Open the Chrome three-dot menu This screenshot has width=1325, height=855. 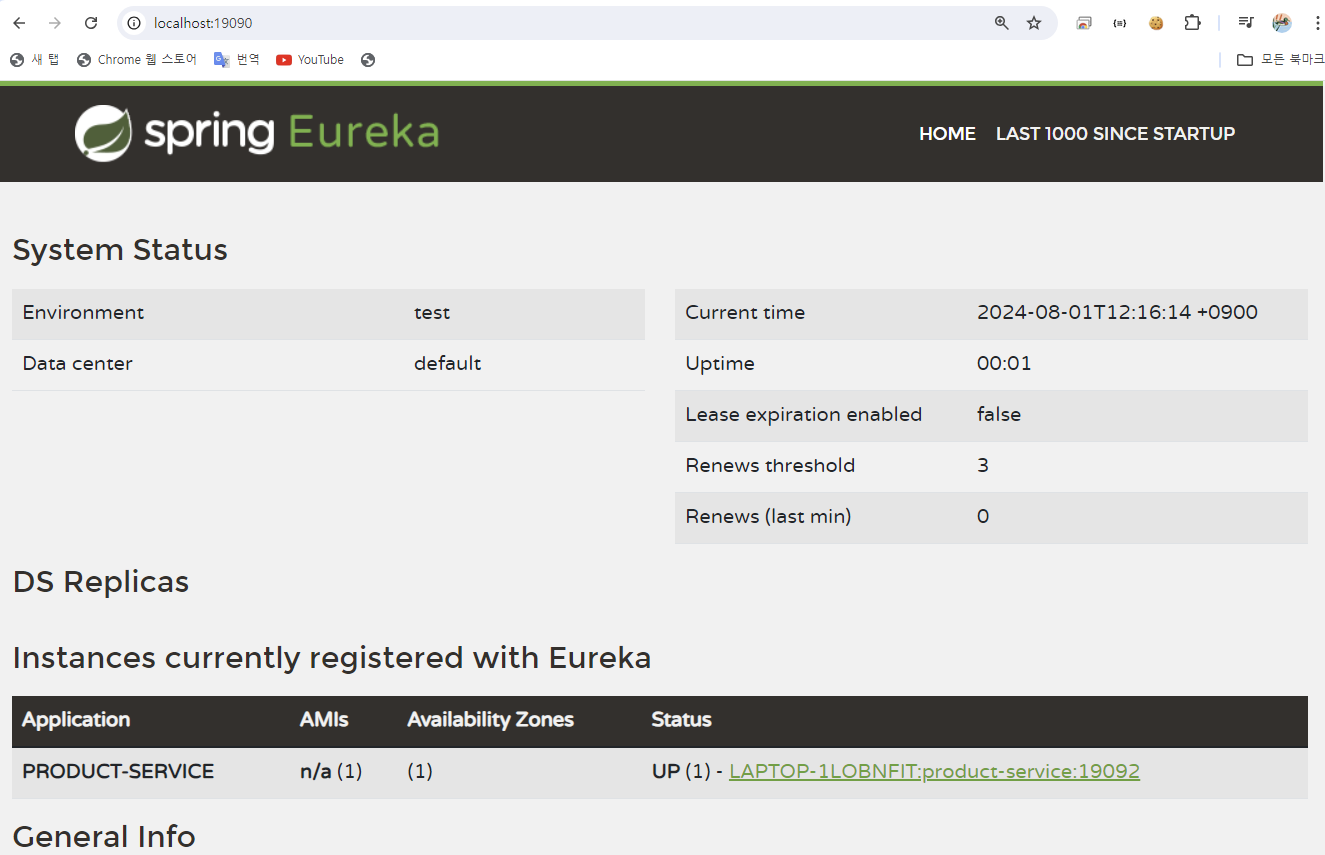[1316, 23]
